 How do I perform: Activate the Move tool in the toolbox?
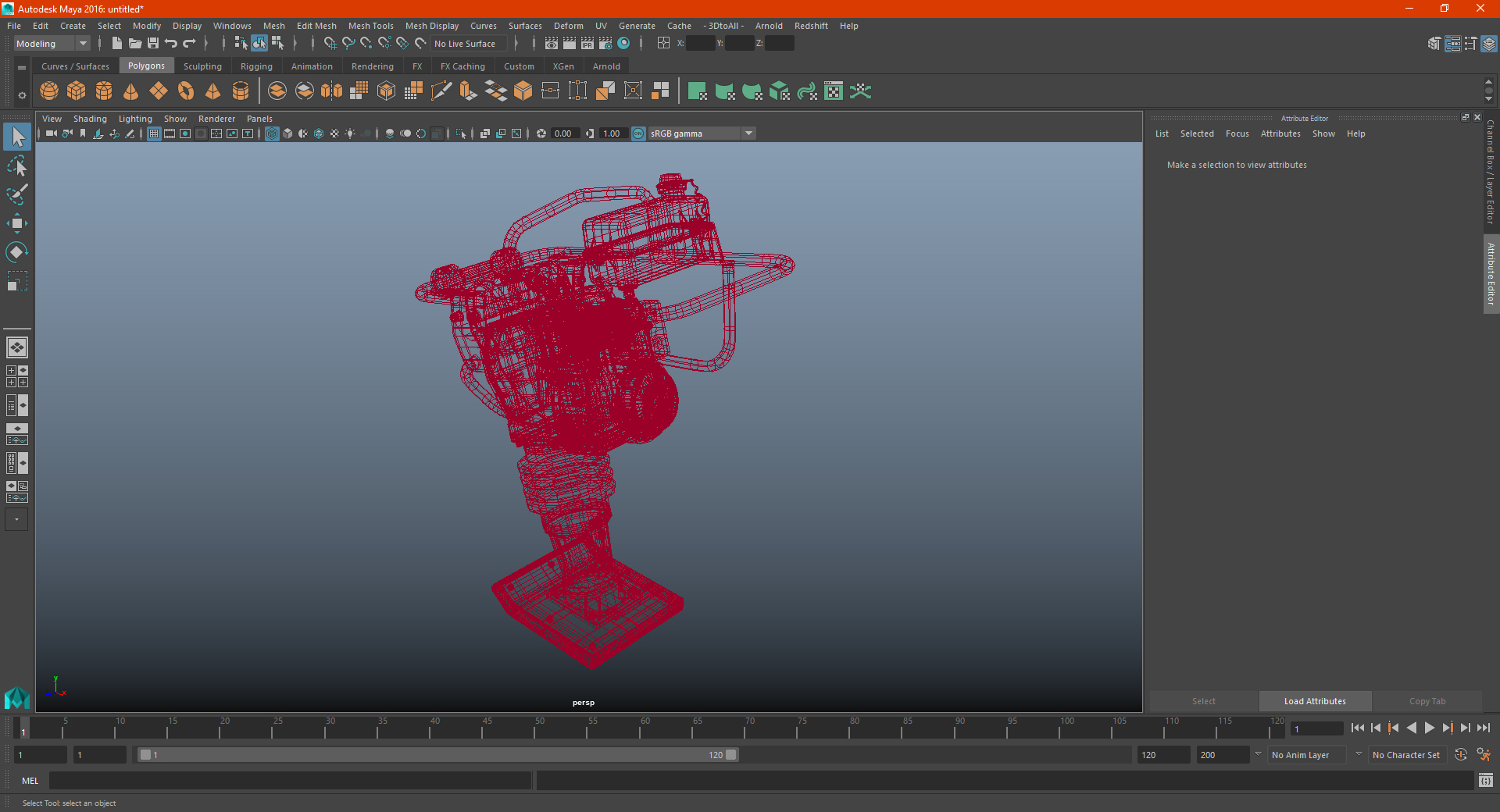(17, 223)
